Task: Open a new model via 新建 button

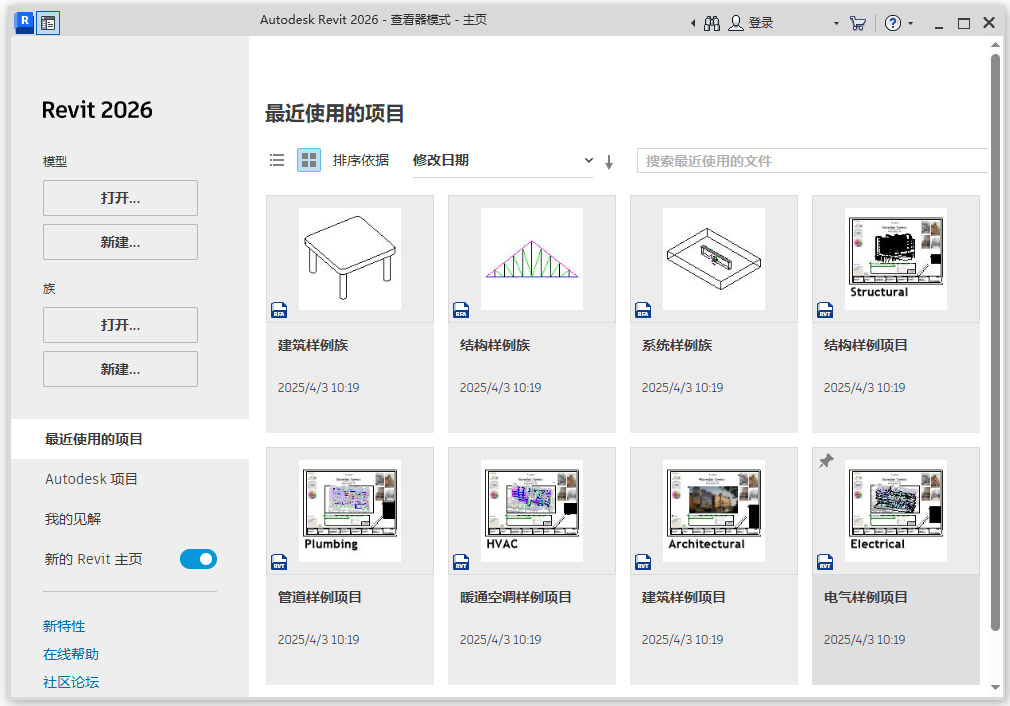Action: [120, 242]
